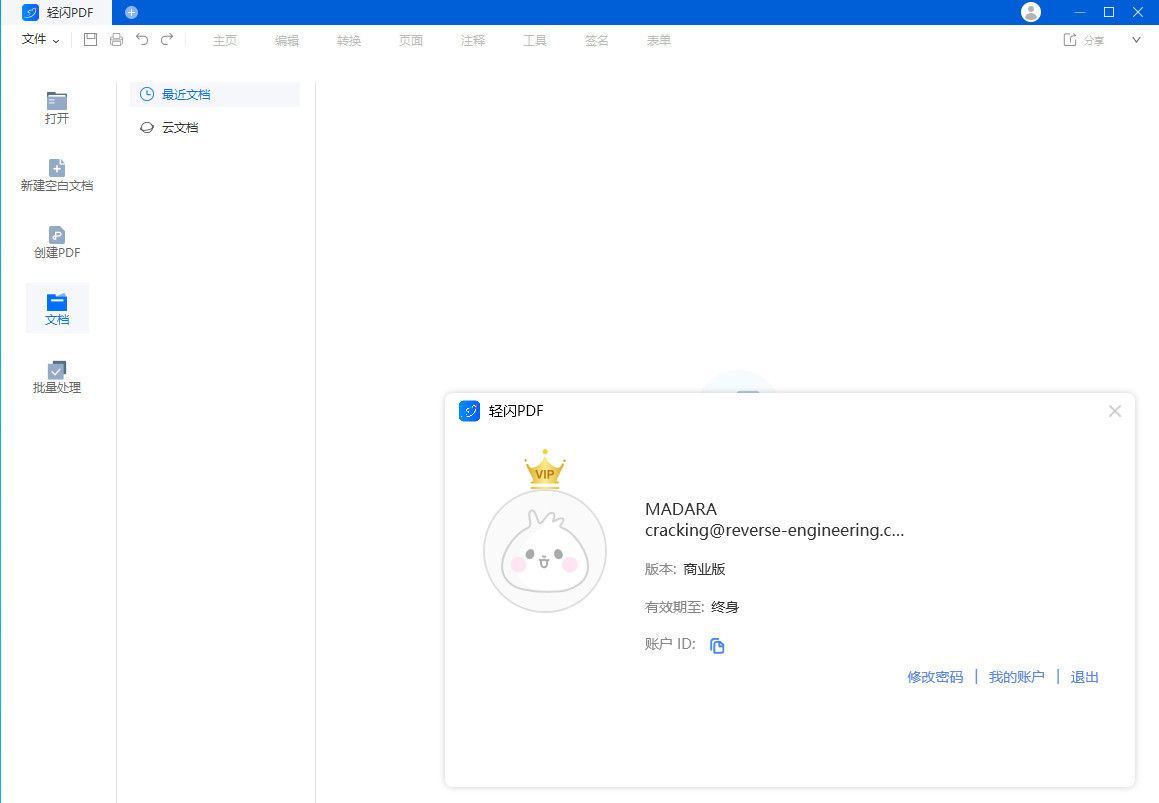Image resolution: width=1159 pixels, height=803 pixels.
Task: Copy the account ID using the copy icon
Action: (x=717, y=646)
